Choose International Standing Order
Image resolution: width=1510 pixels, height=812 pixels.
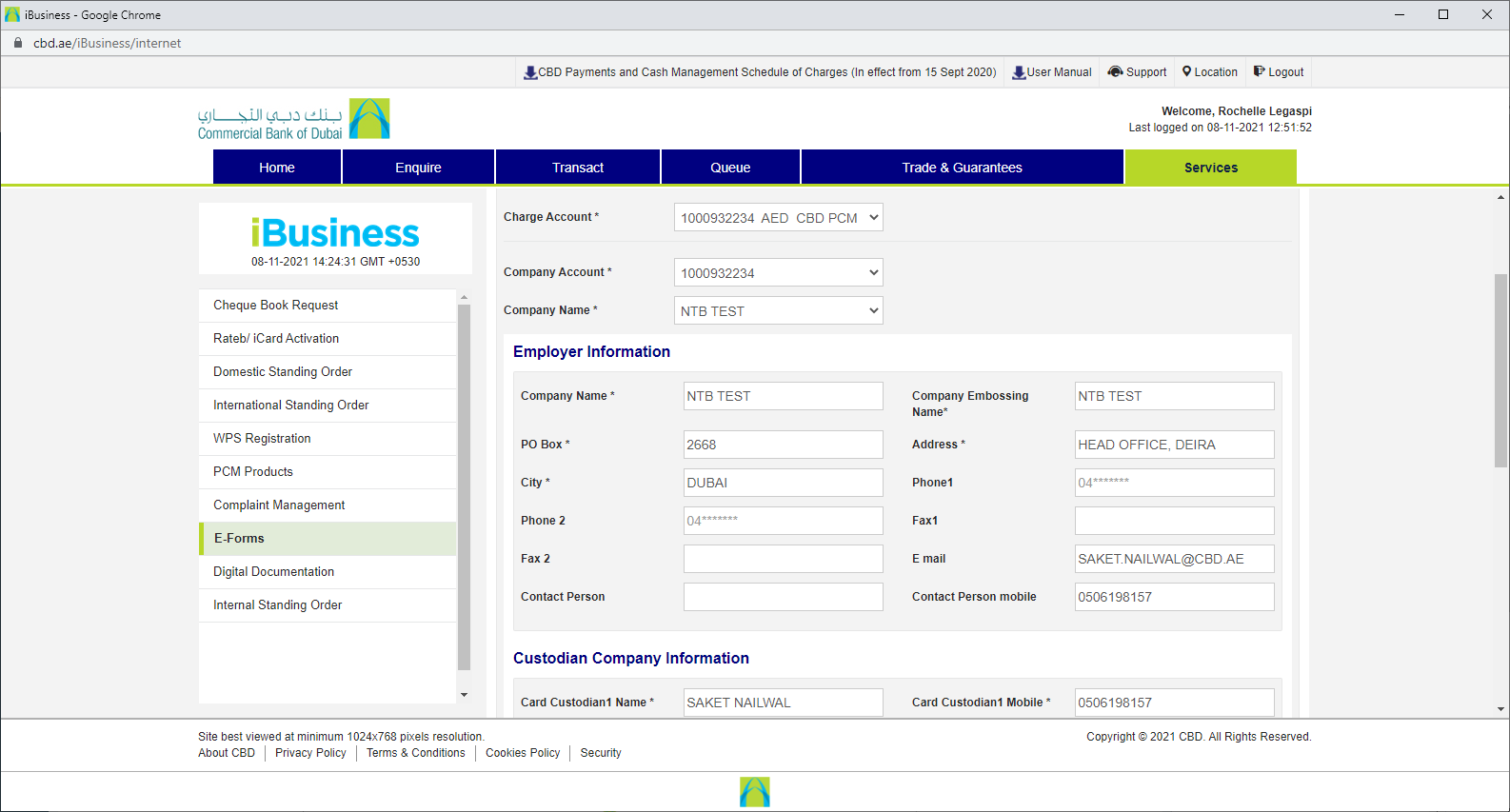coord(328,406)
